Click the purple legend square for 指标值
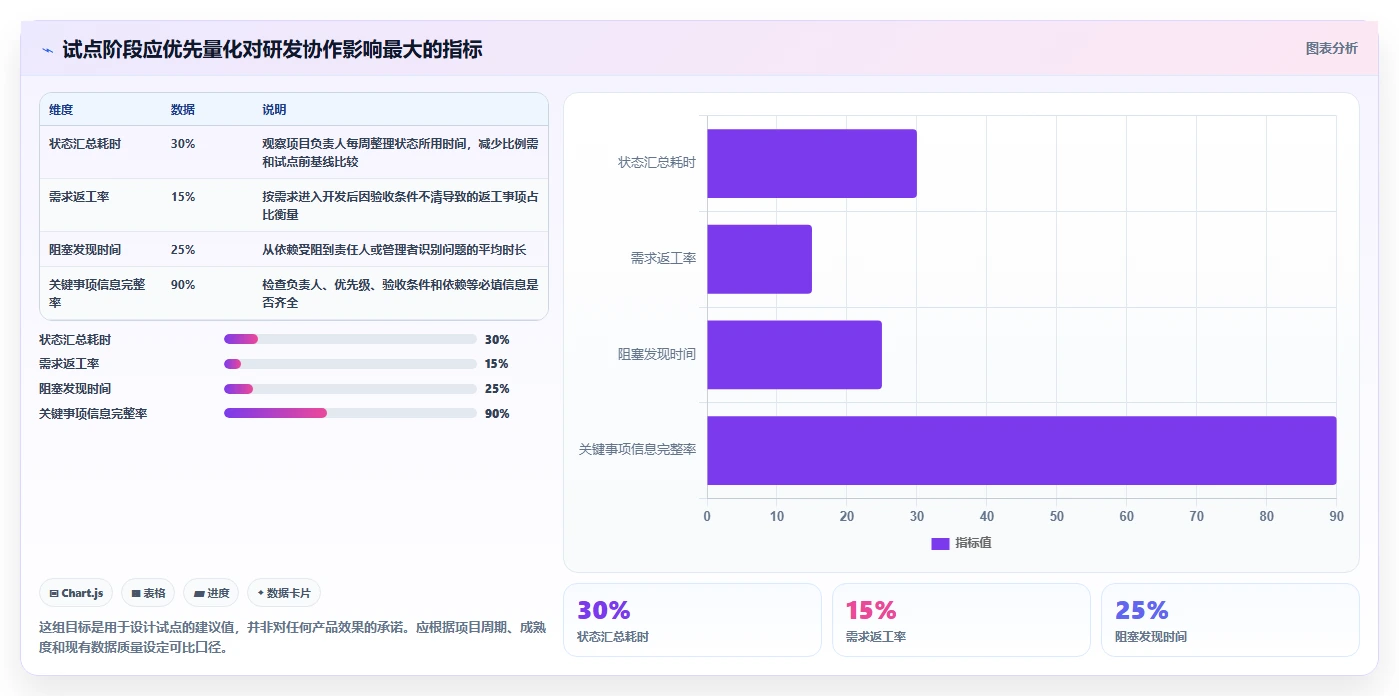Screen dimensions: 1399x696 click(x=940, y=543)
